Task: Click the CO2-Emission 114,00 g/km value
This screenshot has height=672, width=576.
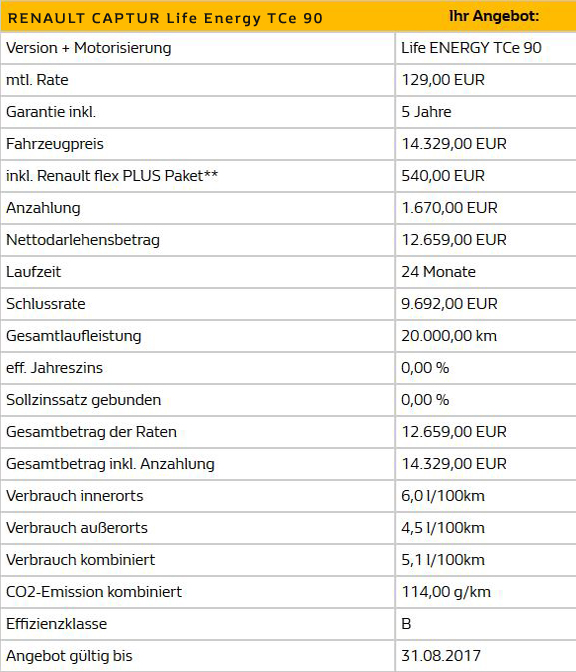Action: coord(446,592)
